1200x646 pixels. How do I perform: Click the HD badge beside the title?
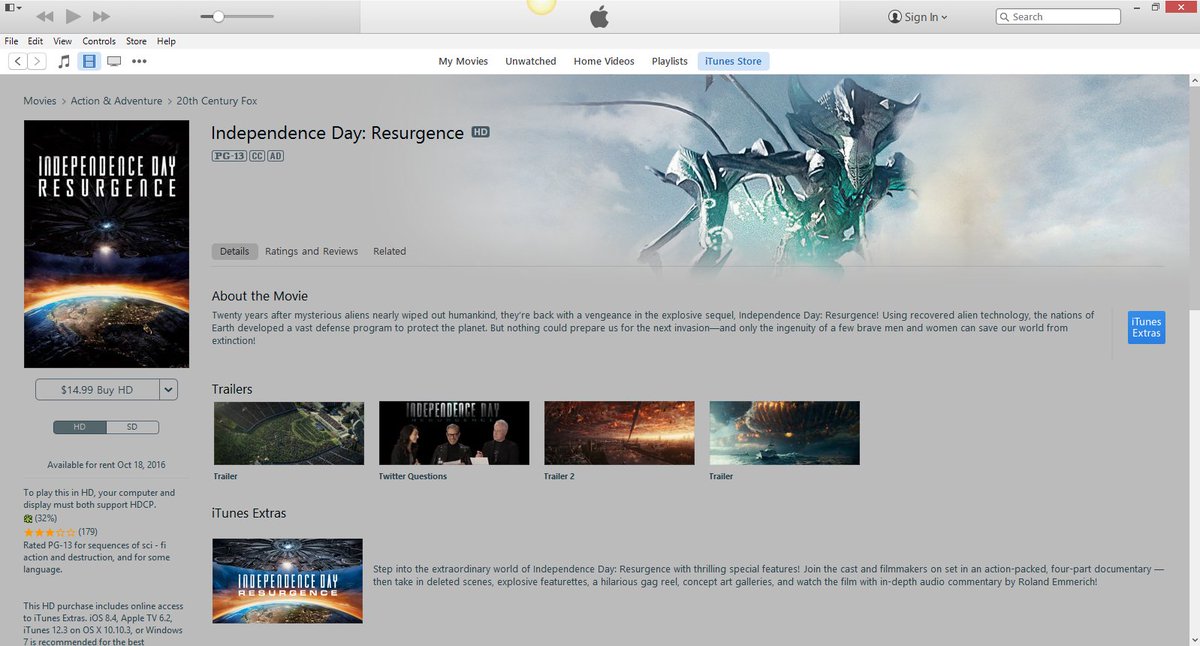point(480,133)
